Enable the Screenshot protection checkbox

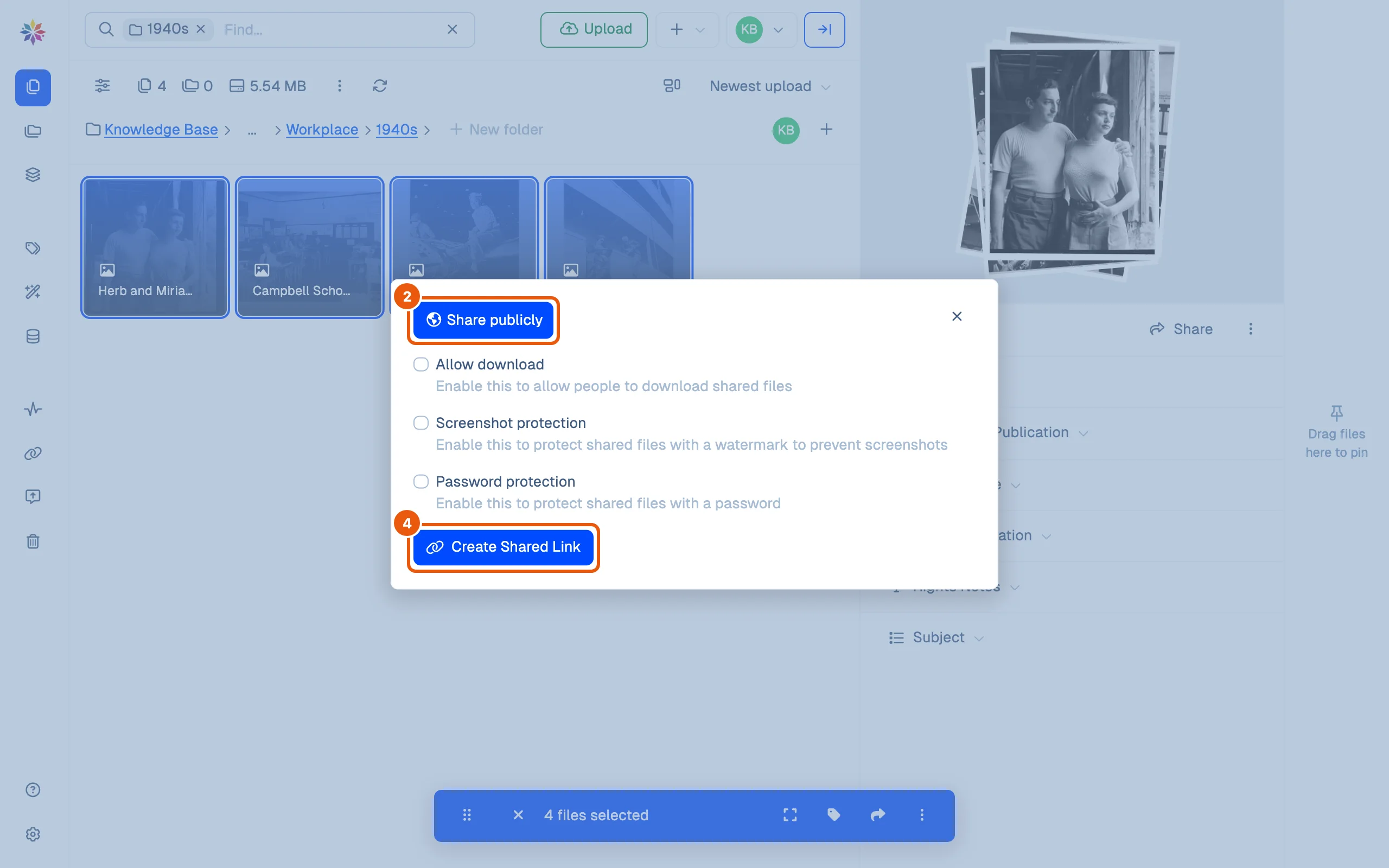coord(420,423)
